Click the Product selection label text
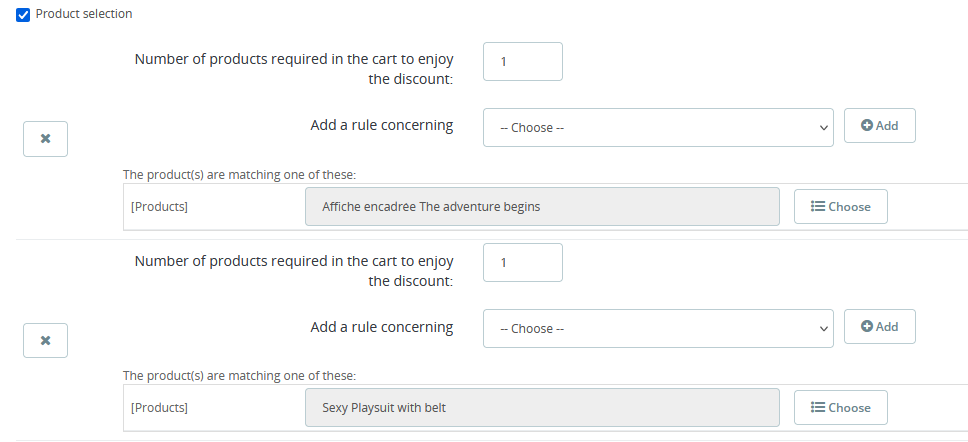Viewport: 968px width, 442px height. 84,15
